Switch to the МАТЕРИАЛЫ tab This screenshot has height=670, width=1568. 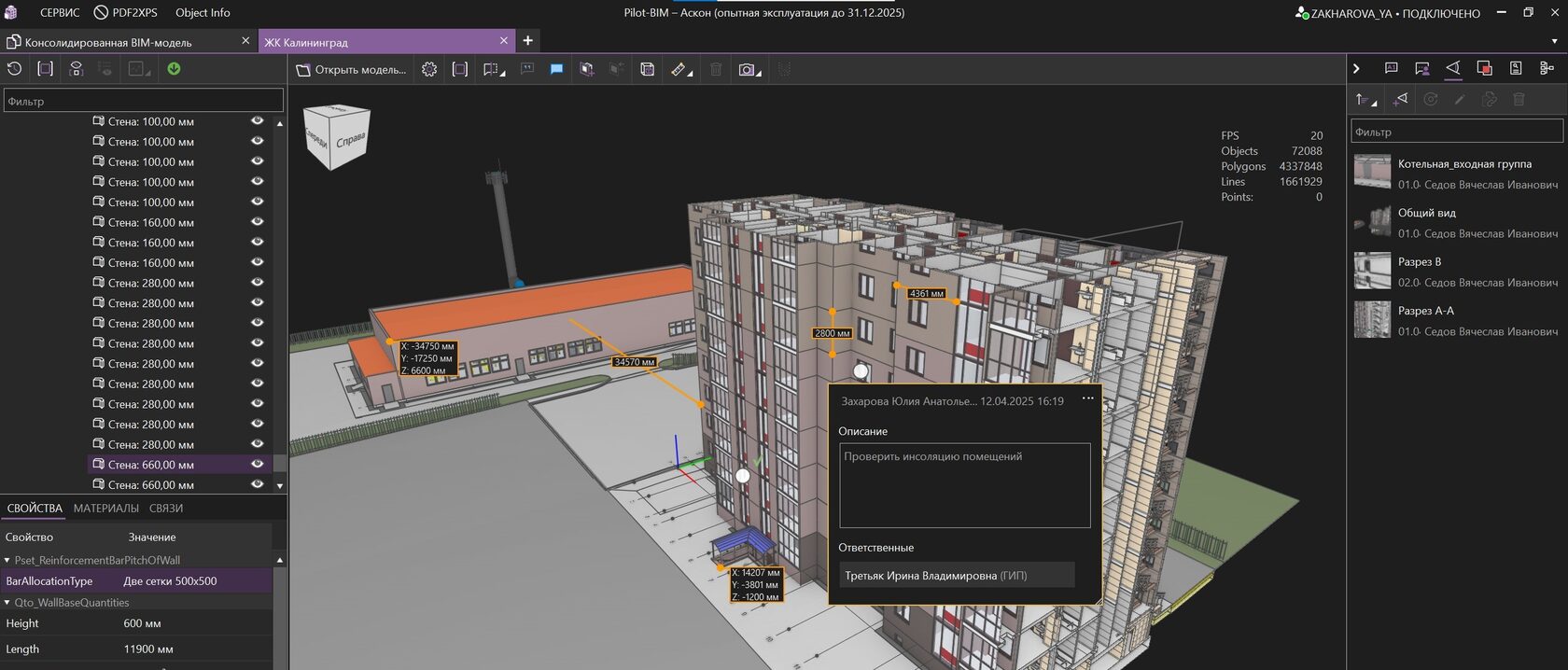click(x=105, y=509)
